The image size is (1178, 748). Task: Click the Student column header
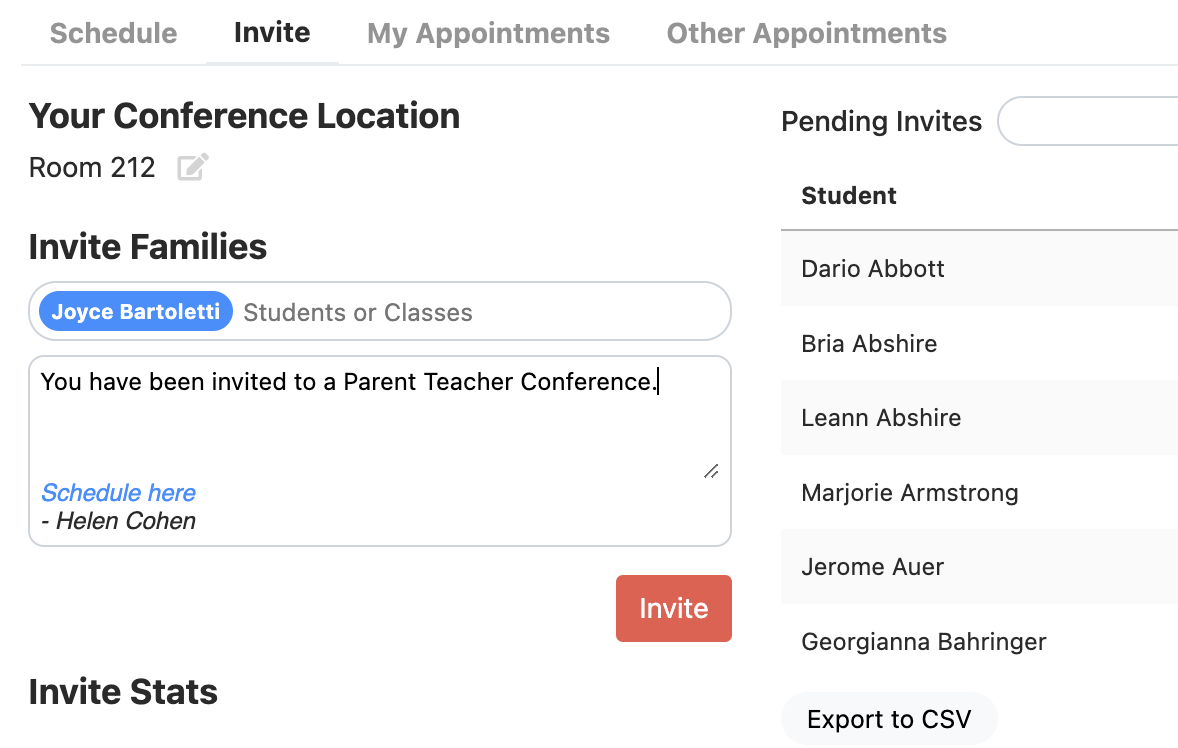pos(848,195)
